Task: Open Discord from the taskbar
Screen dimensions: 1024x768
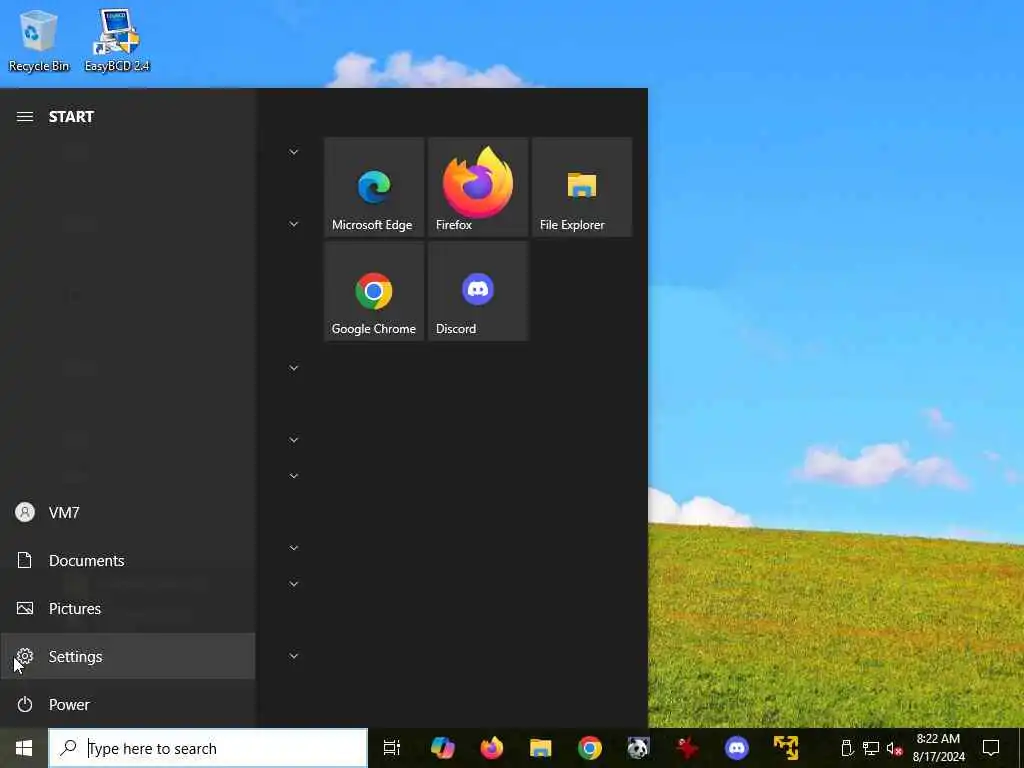Action: (x=737, y=748)
